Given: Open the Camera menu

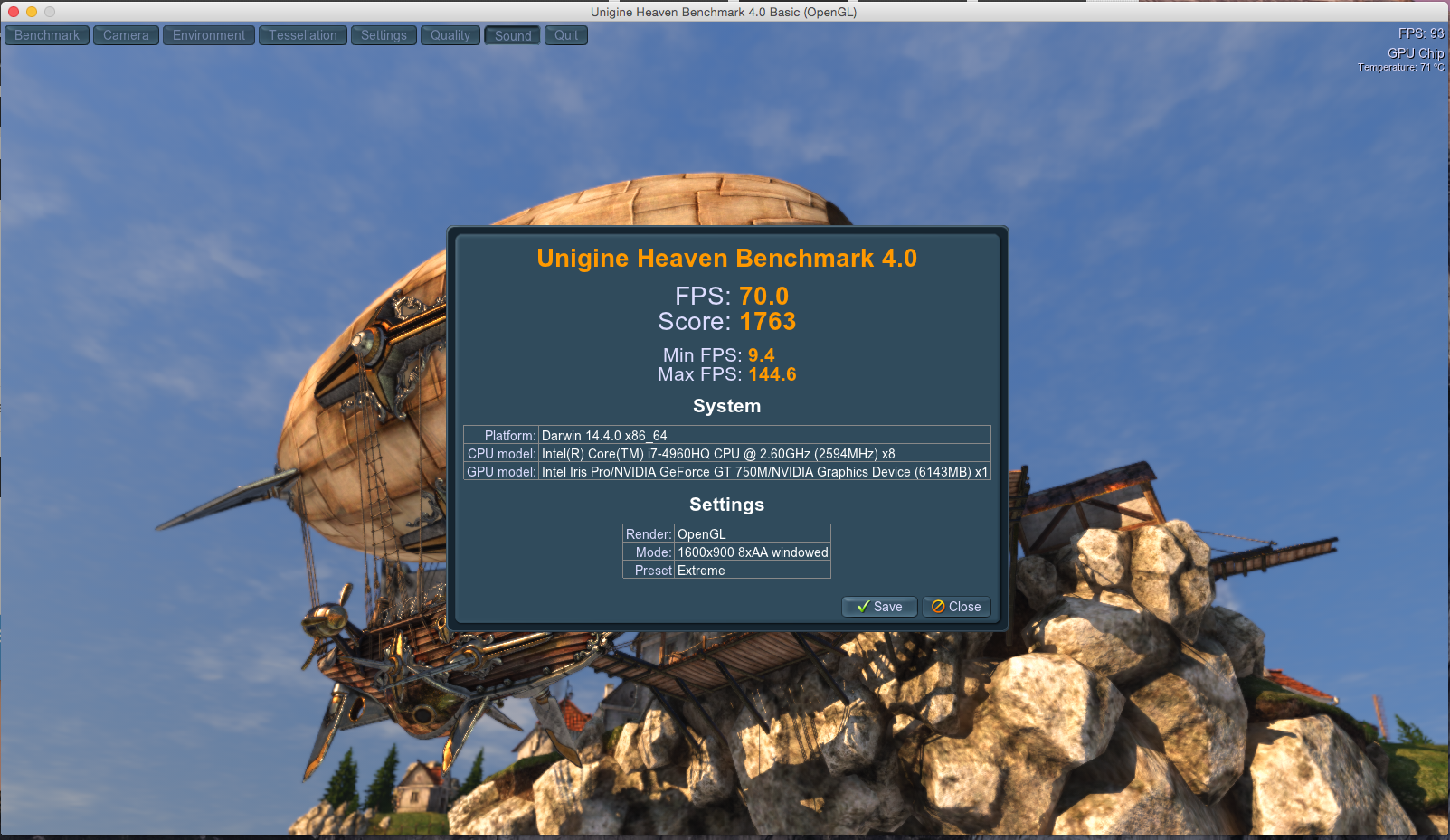Looking at the screenshot, I should pyautogui.click(x=126, y=35).
